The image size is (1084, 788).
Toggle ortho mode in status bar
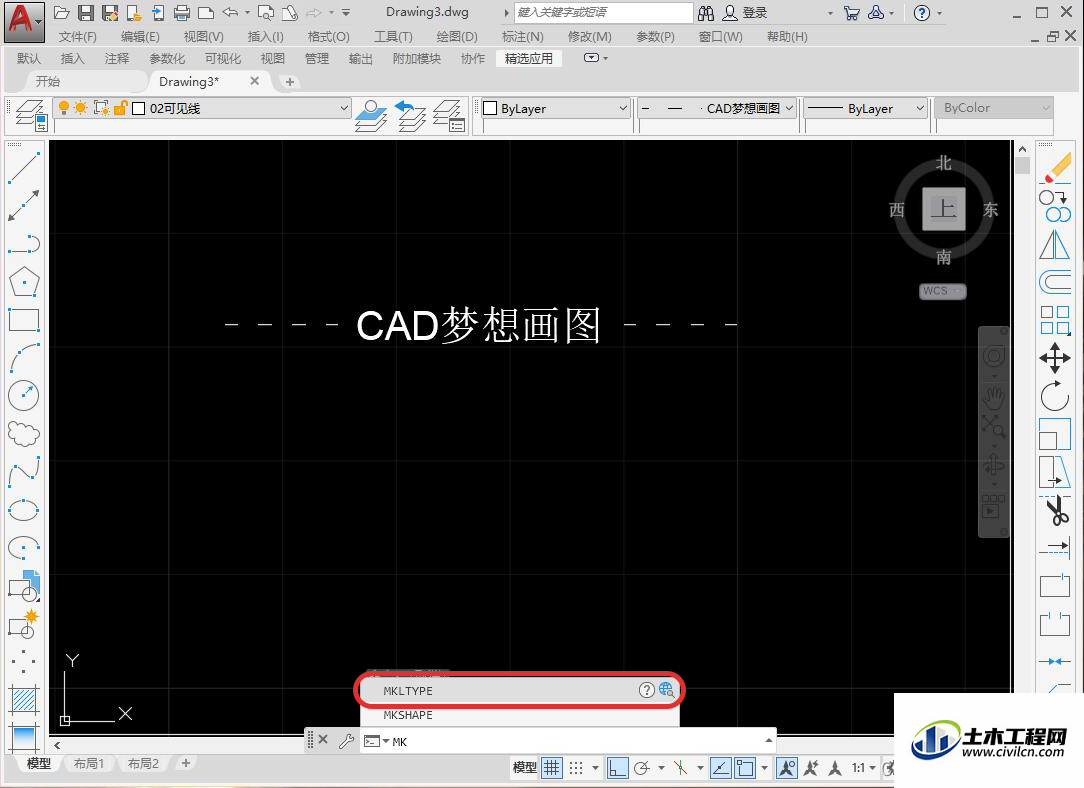(617, 767)
